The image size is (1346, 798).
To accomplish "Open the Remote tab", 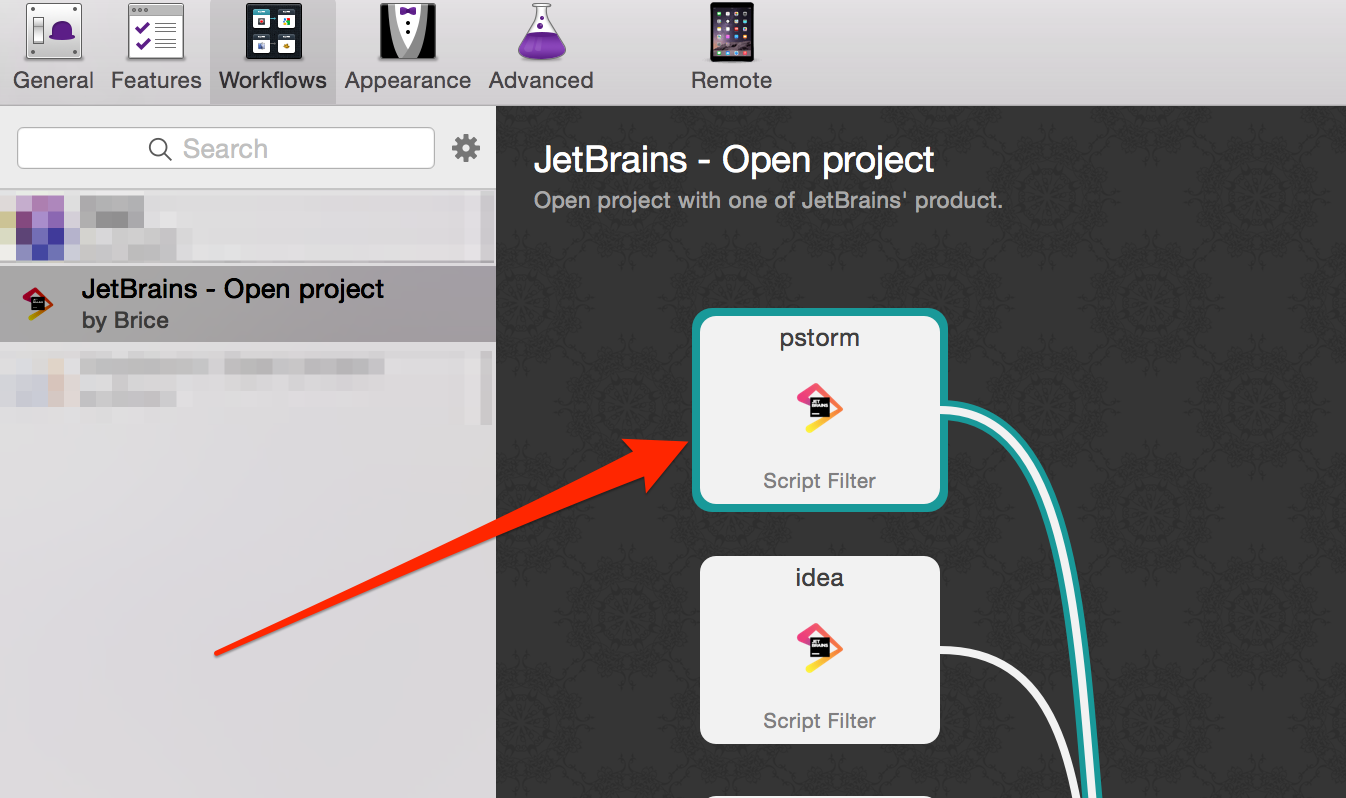I will point(731,50).
